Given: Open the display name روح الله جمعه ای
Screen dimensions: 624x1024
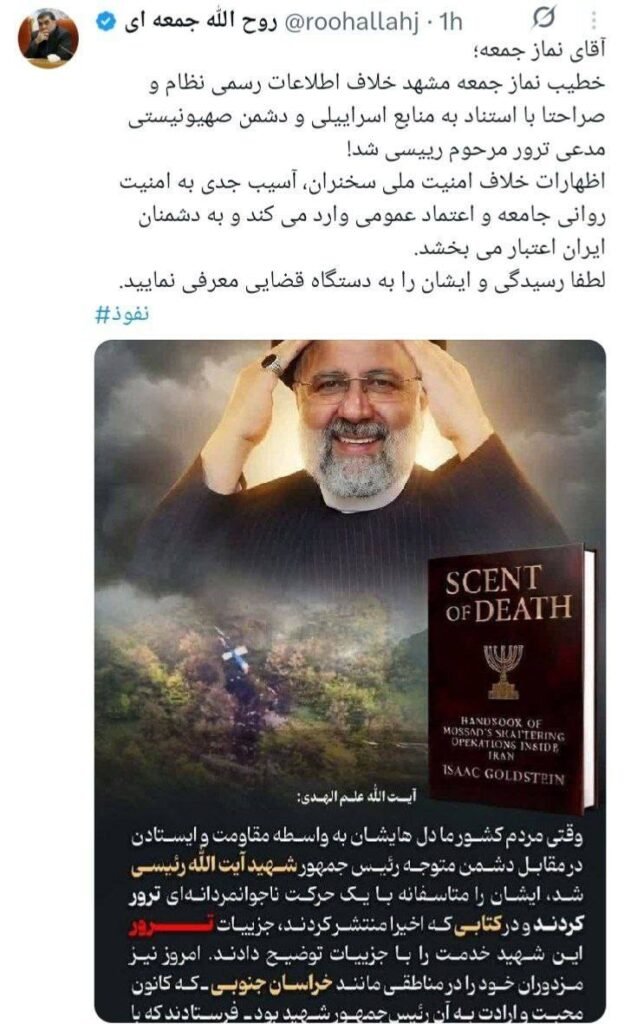Looking at the screenshot, I should (199, 22).
